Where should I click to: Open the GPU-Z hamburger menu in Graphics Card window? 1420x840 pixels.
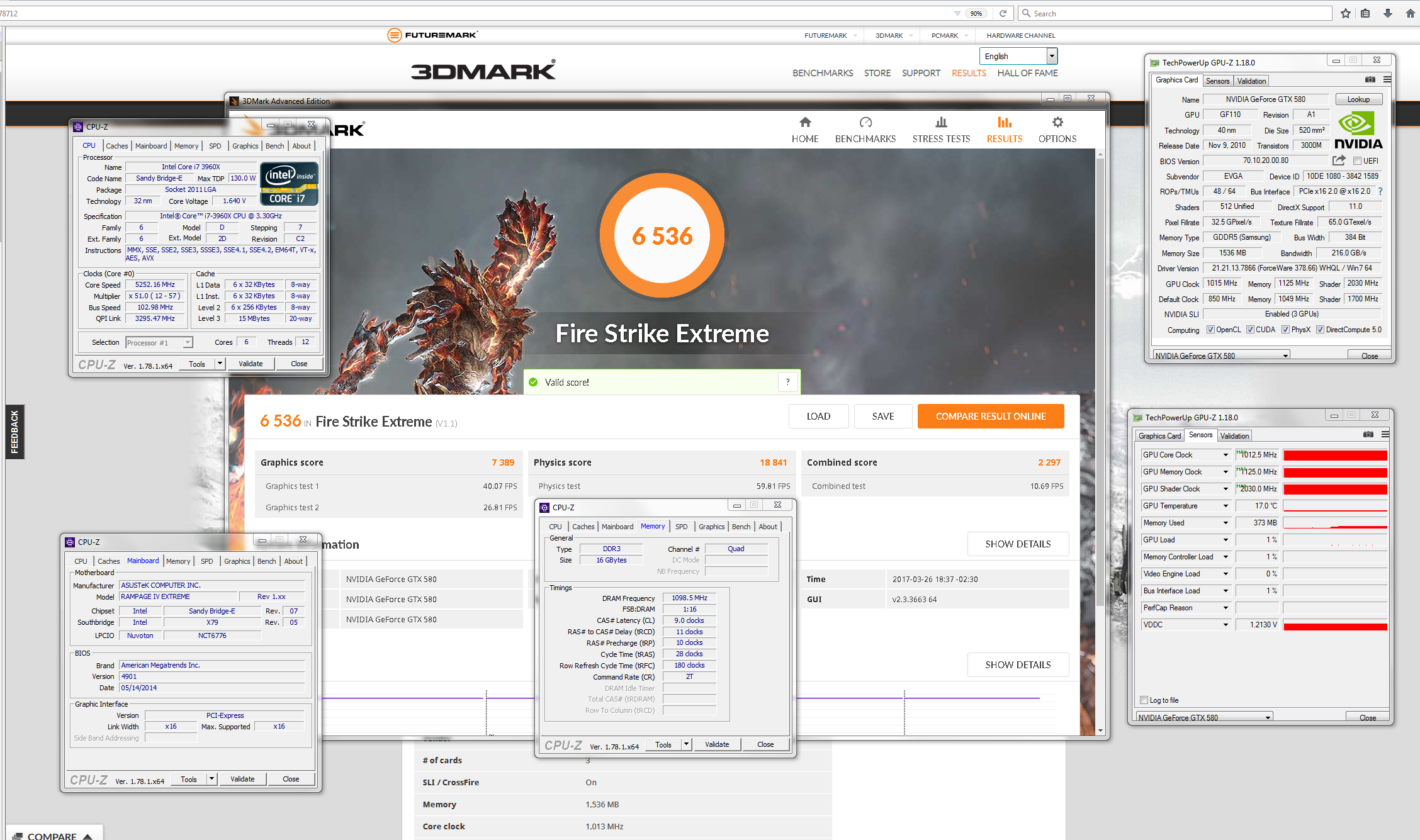click(x=1387, y=80)
